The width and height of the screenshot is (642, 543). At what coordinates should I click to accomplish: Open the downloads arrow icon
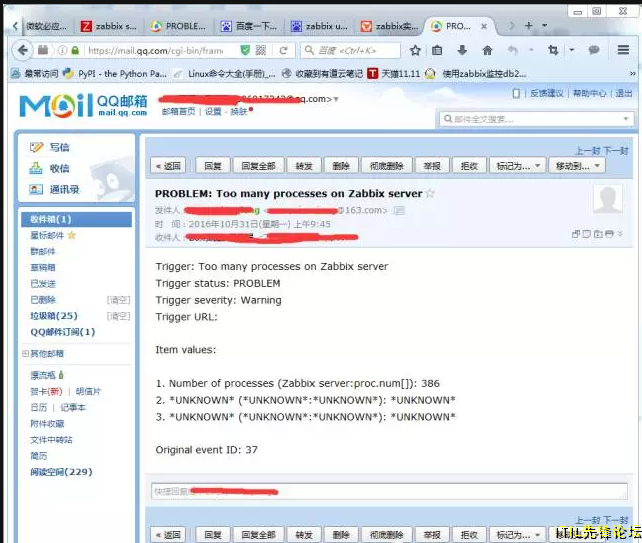(462, 50)
